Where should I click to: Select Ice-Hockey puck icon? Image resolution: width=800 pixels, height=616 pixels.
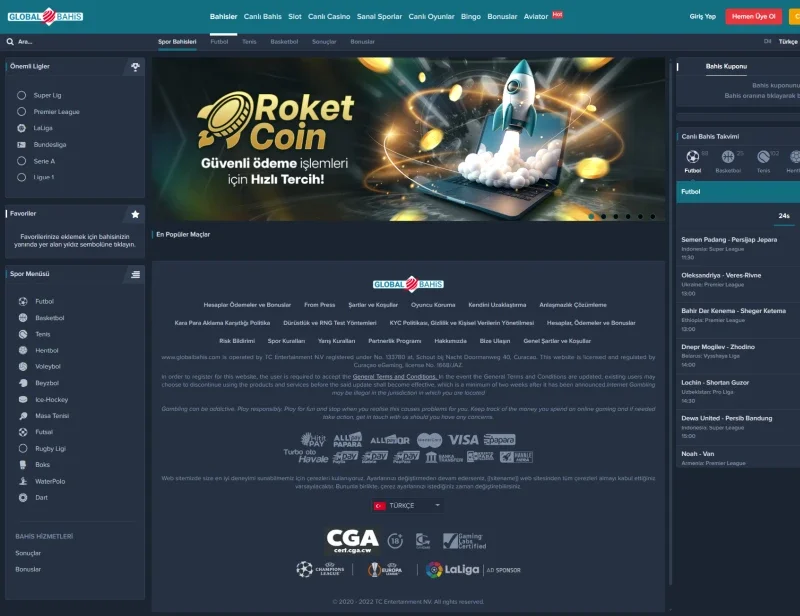[x=23, y=400]
